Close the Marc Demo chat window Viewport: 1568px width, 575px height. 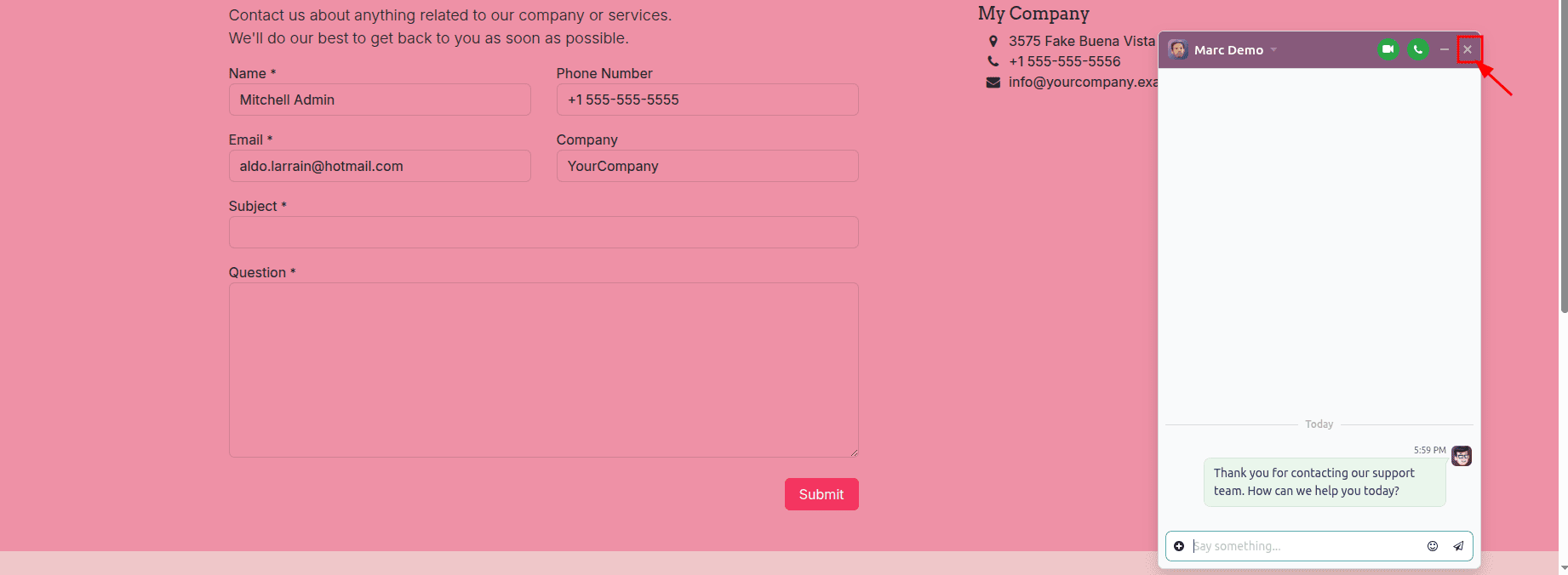[1468, 49]
